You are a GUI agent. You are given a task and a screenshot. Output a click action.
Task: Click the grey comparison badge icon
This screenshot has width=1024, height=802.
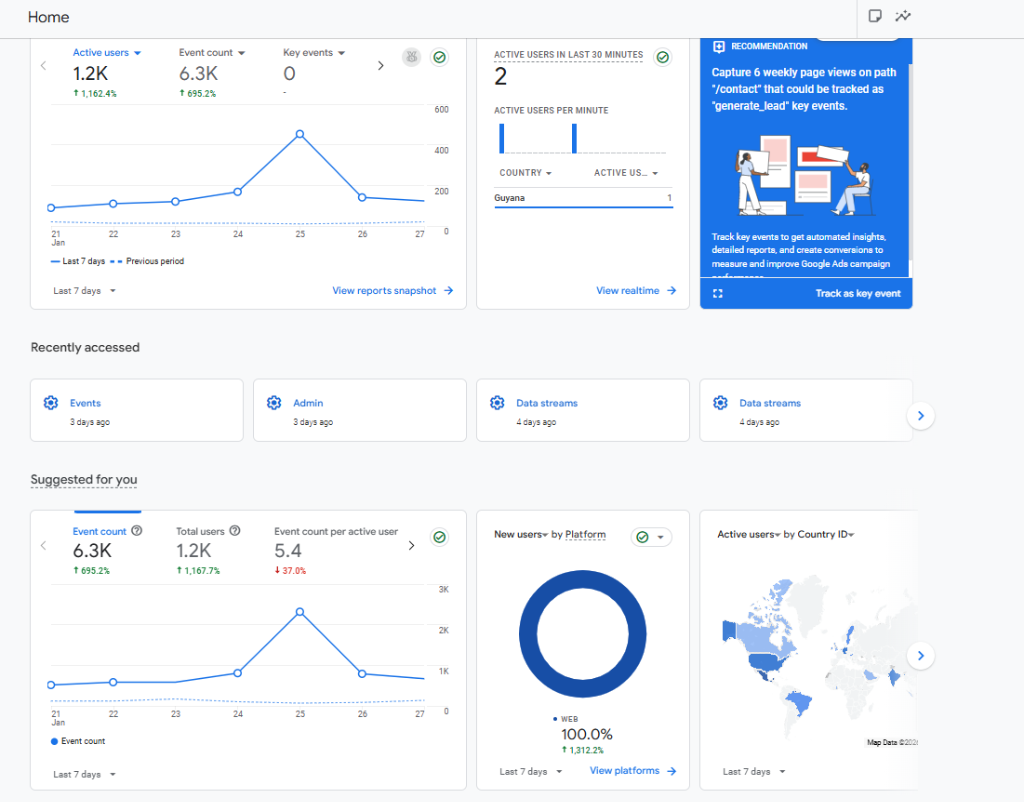[x=411, y=57]
